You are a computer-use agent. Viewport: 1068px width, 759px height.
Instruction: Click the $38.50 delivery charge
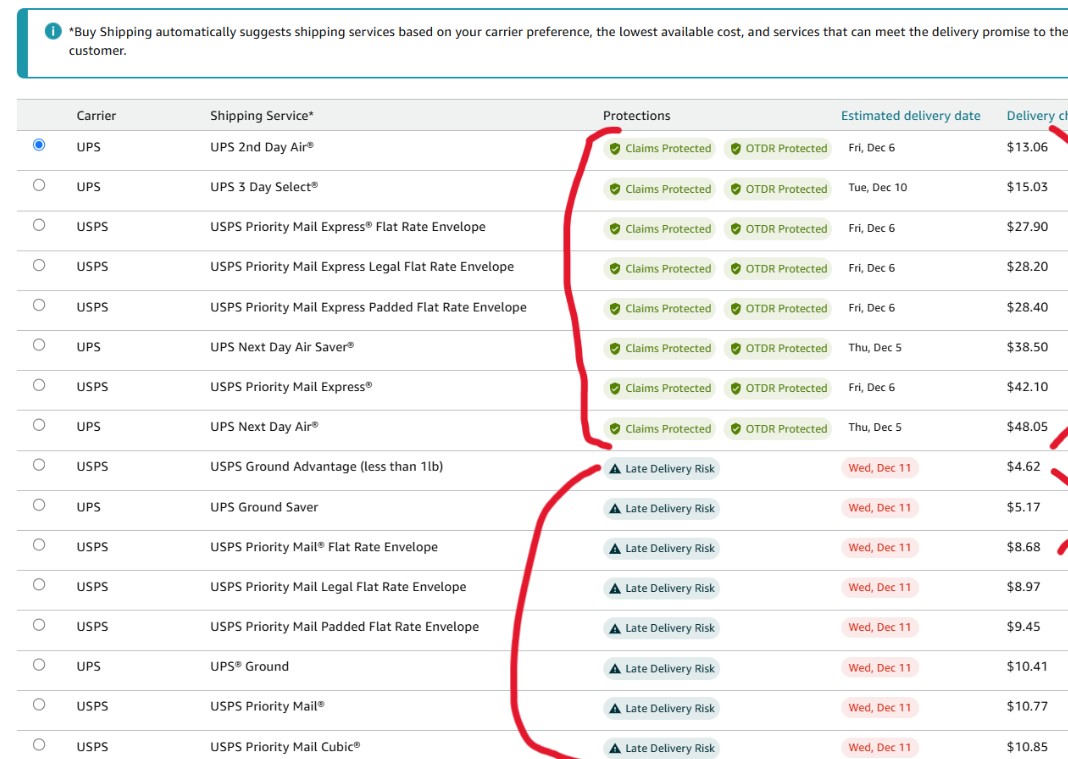[1027, 347]
